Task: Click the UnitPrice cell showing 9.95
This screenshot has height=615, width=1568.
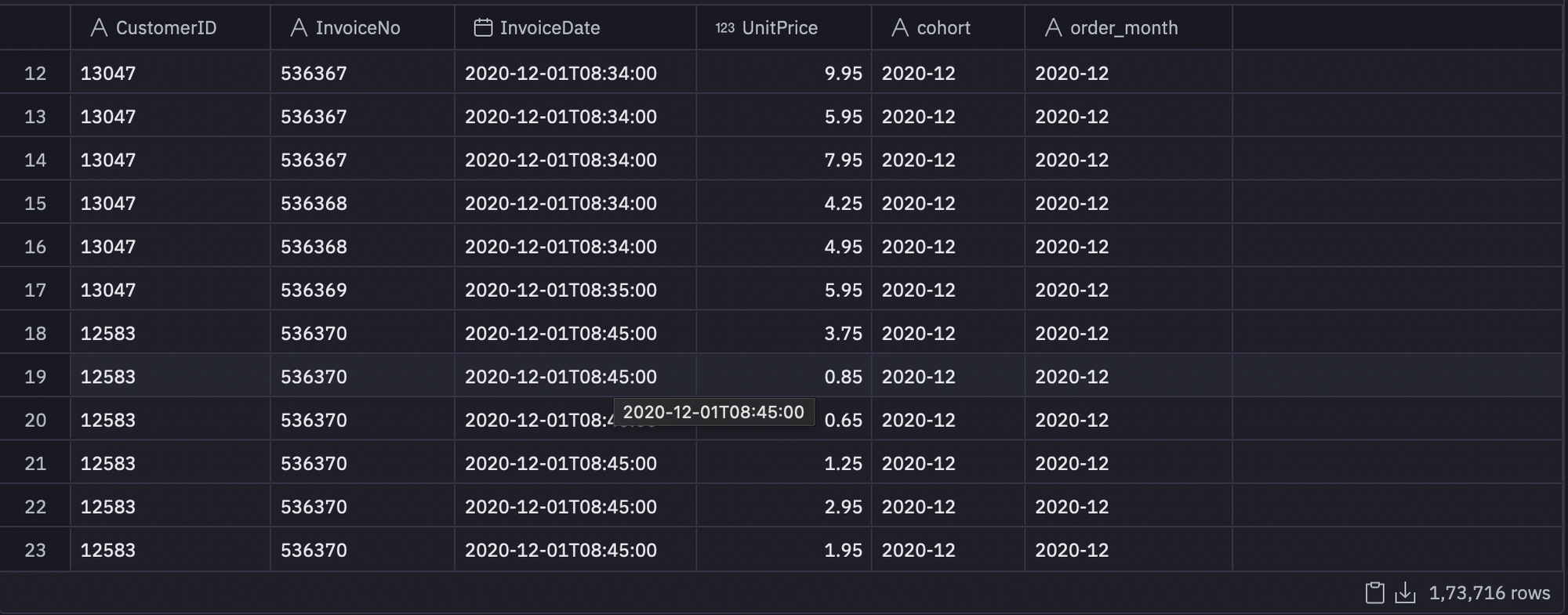Action: (x=784, y=74)
